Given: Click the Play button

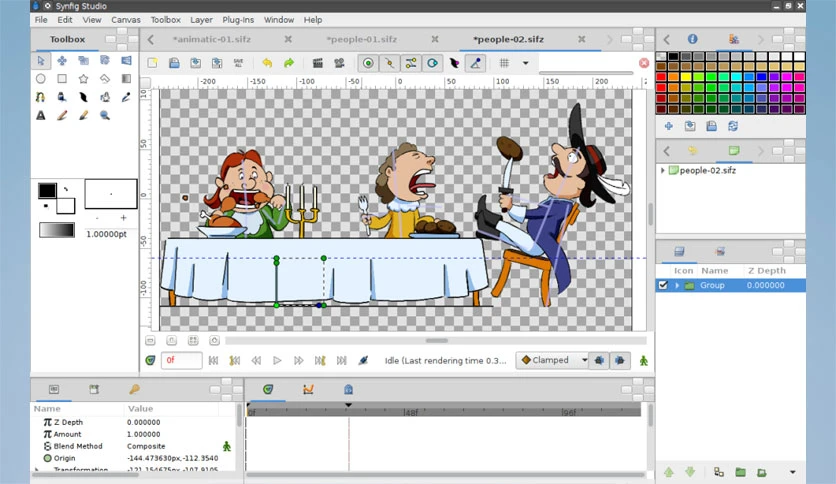Looking at the screenshot, I should (277, 360).
